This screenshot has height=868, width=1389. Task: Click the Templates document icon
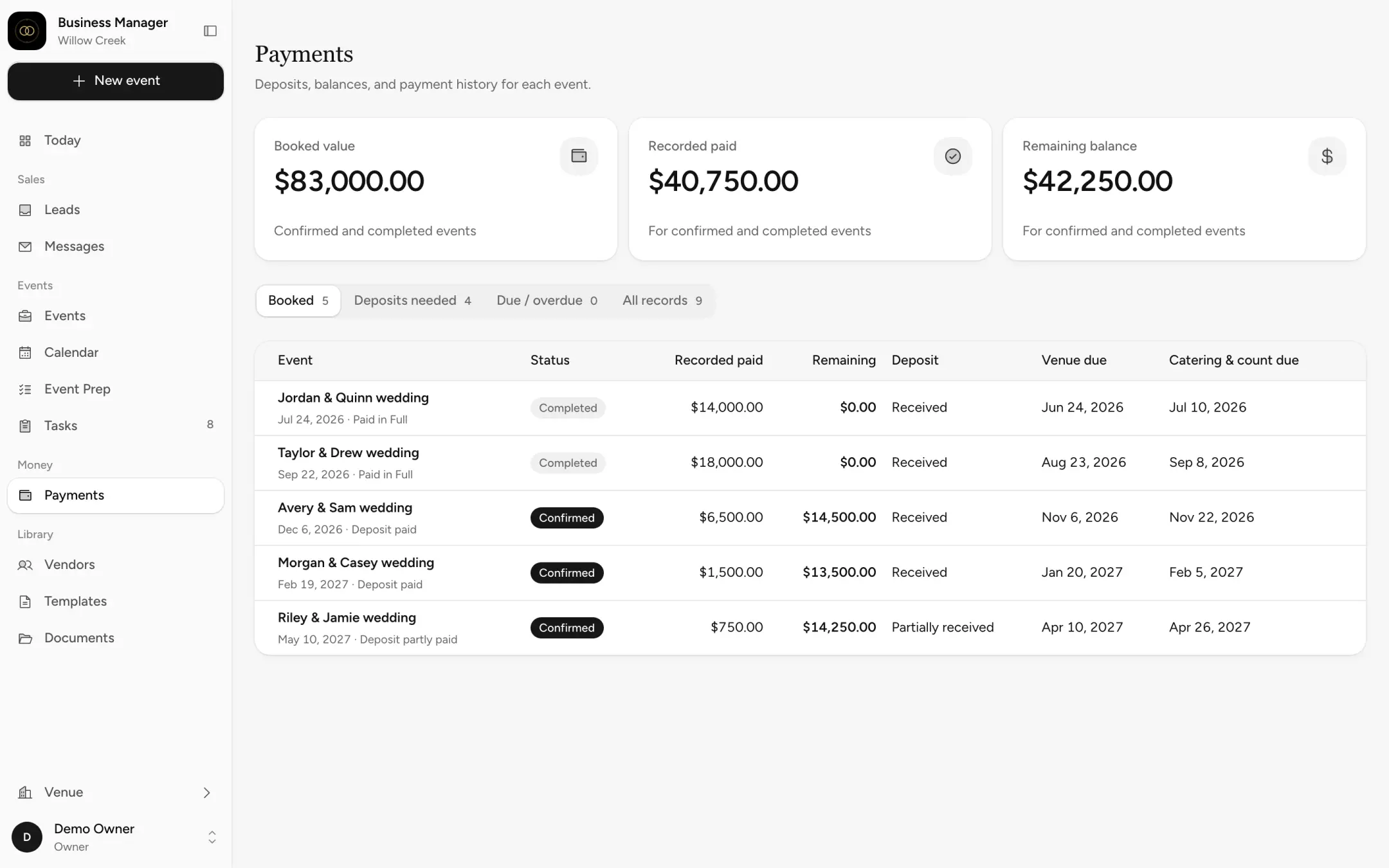[x=25, y=602]
